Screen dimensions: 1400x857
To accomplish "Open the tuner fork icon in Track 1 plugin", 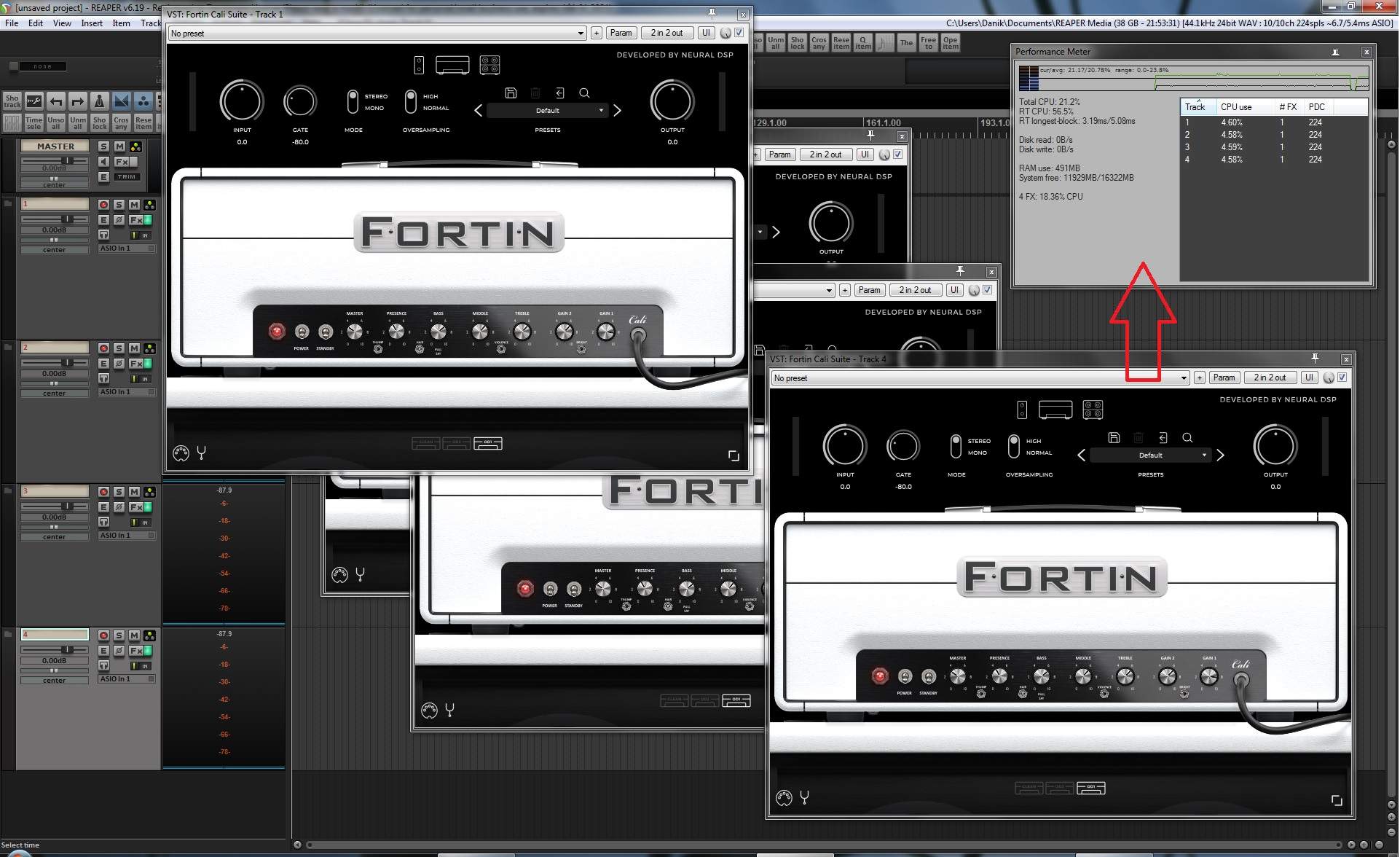I will tap(202, 453).
